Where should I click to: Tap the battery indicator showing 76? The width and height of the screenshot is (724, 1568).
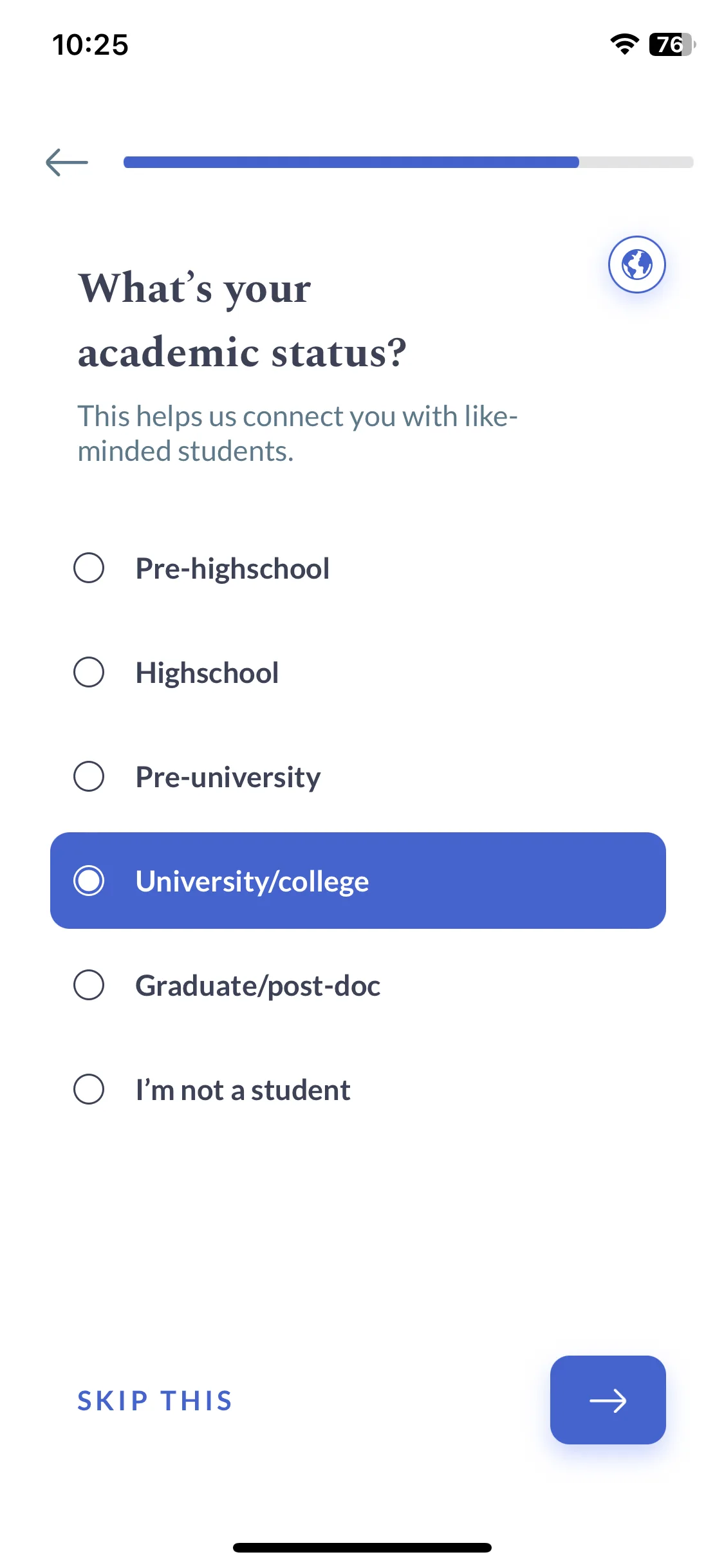tap(673, 44)
